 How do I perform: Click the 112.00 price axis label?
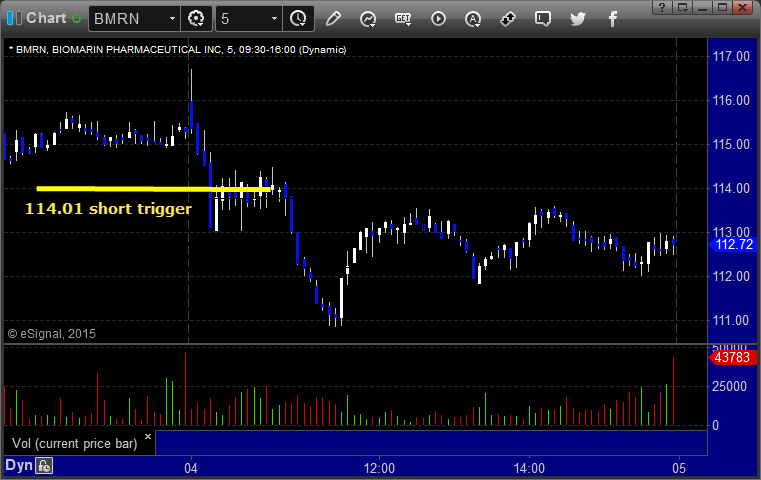pos(731,276)
